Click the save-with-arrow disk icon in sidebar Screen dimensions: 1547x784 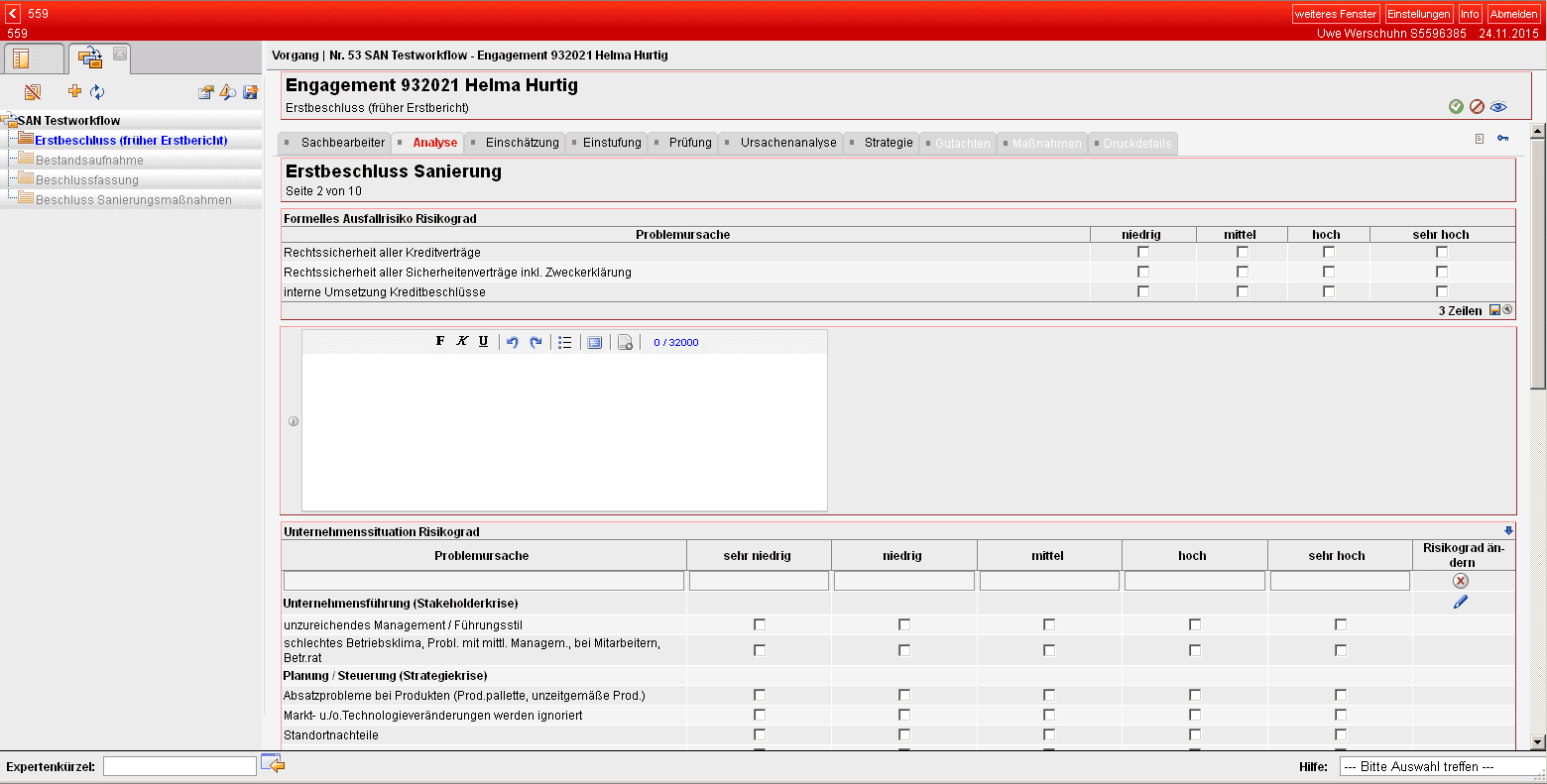250,92
